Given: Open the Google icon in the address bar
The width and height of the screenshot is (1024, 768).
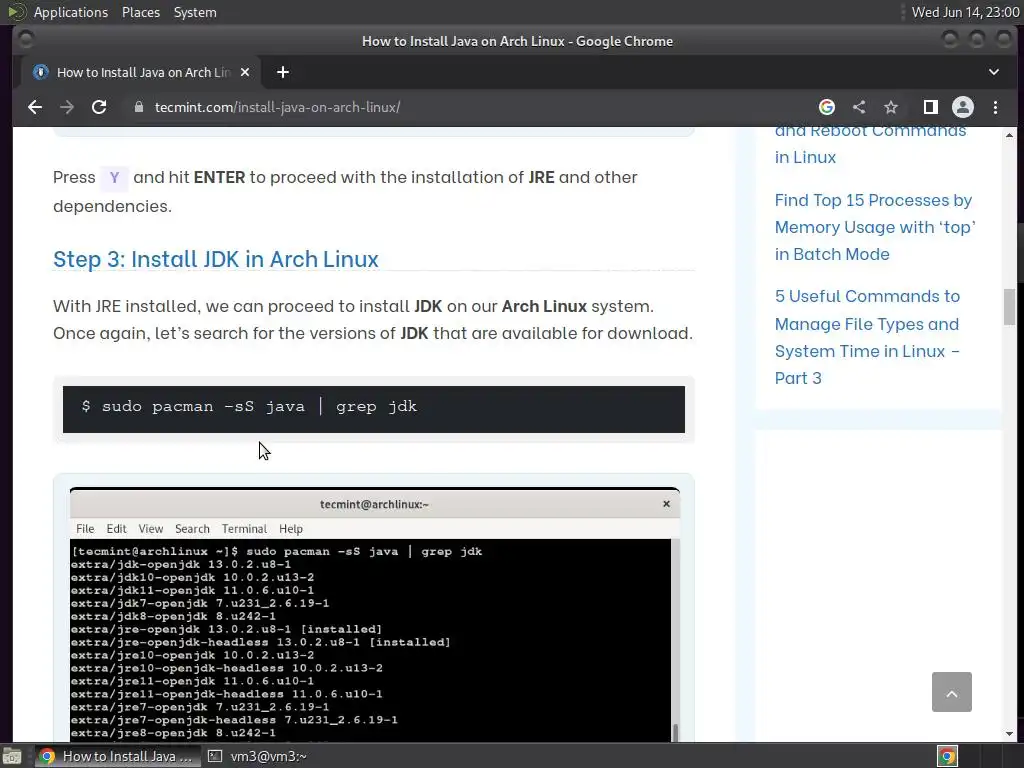Looking at the screenshot, I should (x=827, y=107).
